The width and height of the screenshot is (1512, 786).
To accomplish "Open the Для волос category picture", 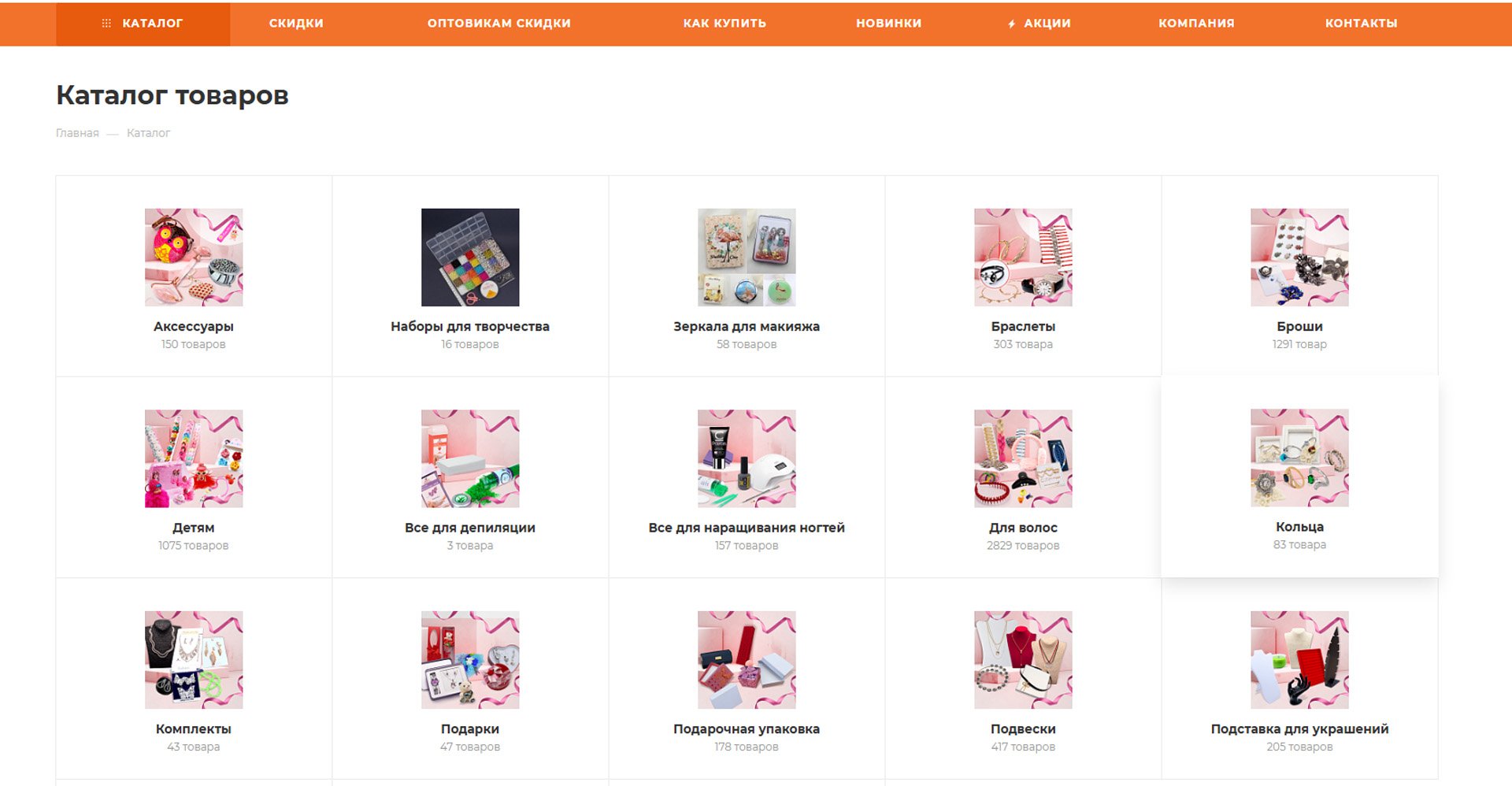I will click(x=1023, y=458).
